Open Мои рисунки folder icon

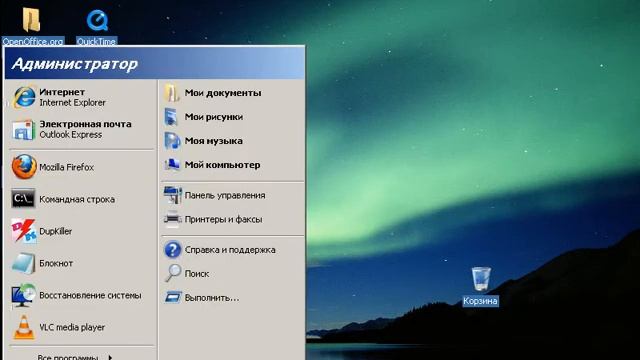coord(172,117)
